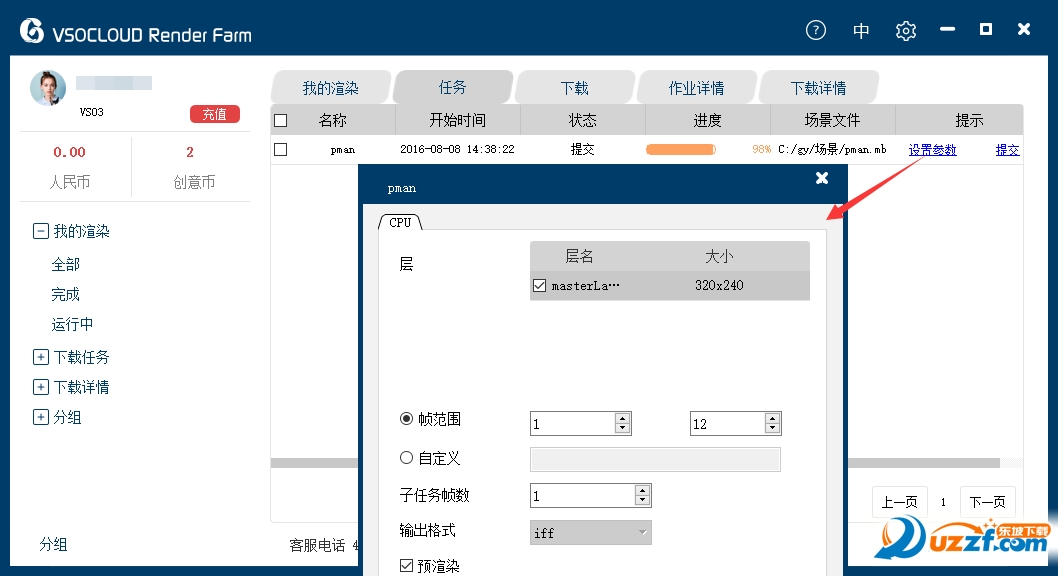
Task: Click the start frame input field
Action: (x=571, y=424)
